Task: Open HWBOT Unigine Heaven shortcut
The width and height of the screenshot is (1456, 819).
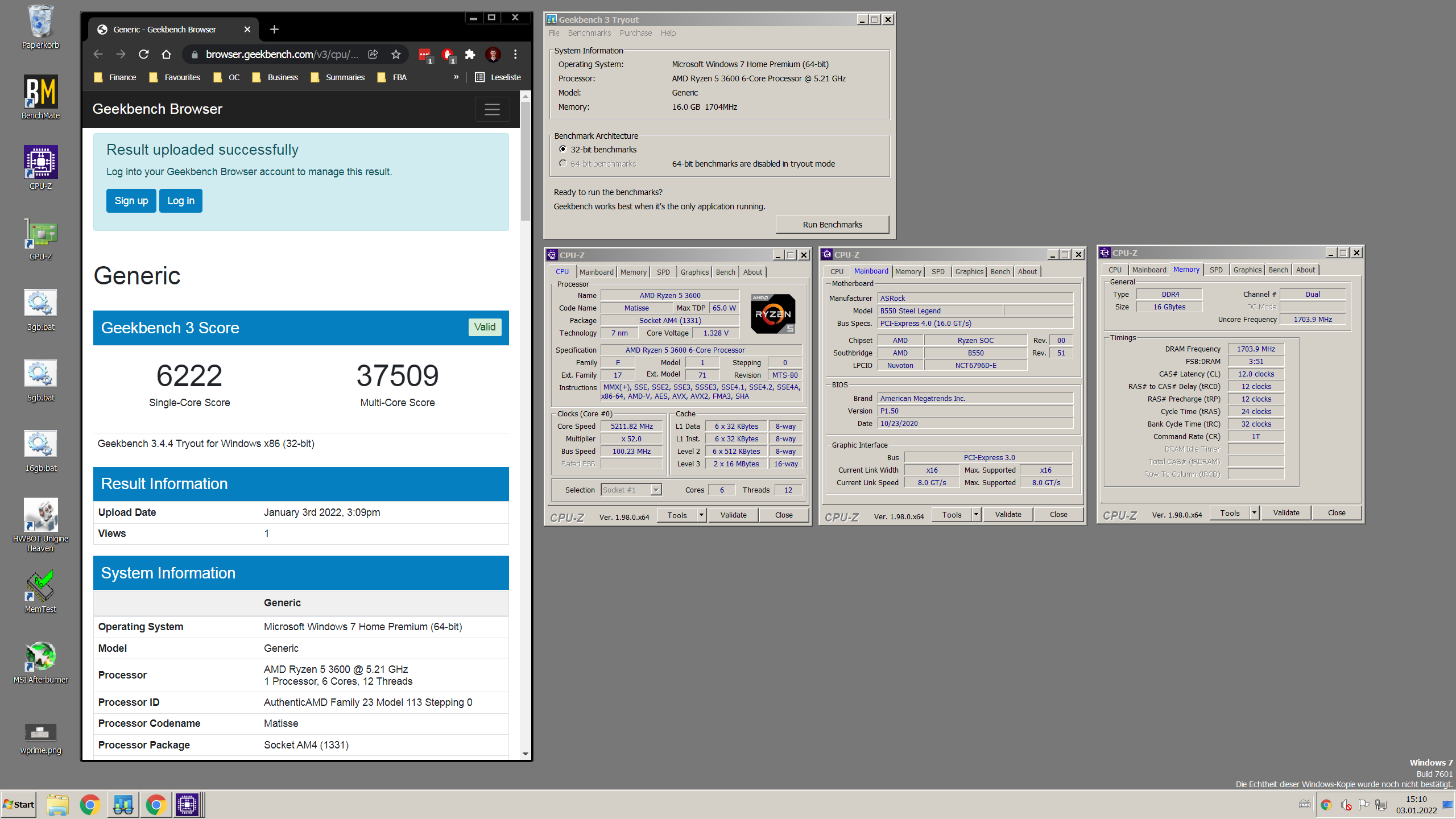Action: 40,524
